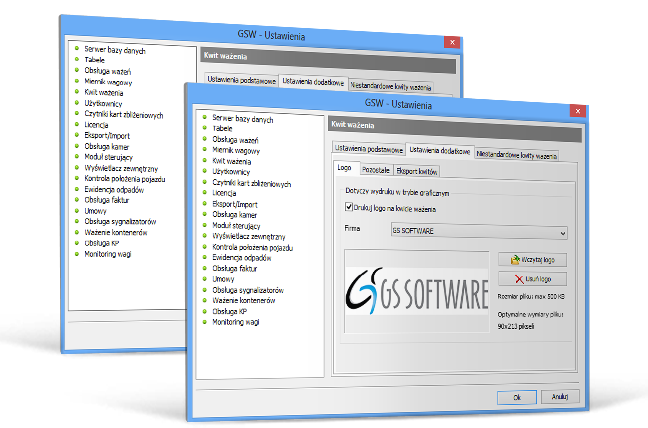Viewport: 648px width, 428px height.
Task: Open the Firma dropdown showing GS SOFTWARE
Action: pyautogui.click(x=478, y=232)
